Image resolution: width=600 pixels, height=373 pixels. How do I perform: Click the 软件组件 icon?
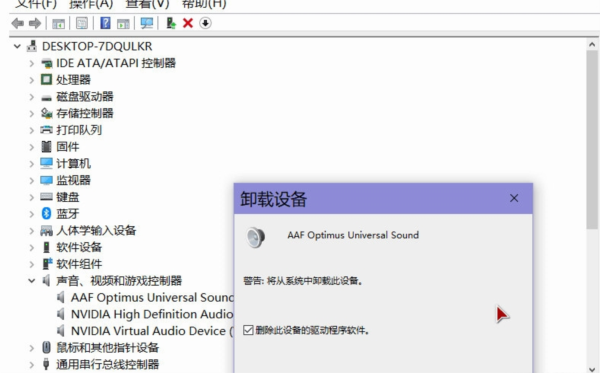coord(47,264)
